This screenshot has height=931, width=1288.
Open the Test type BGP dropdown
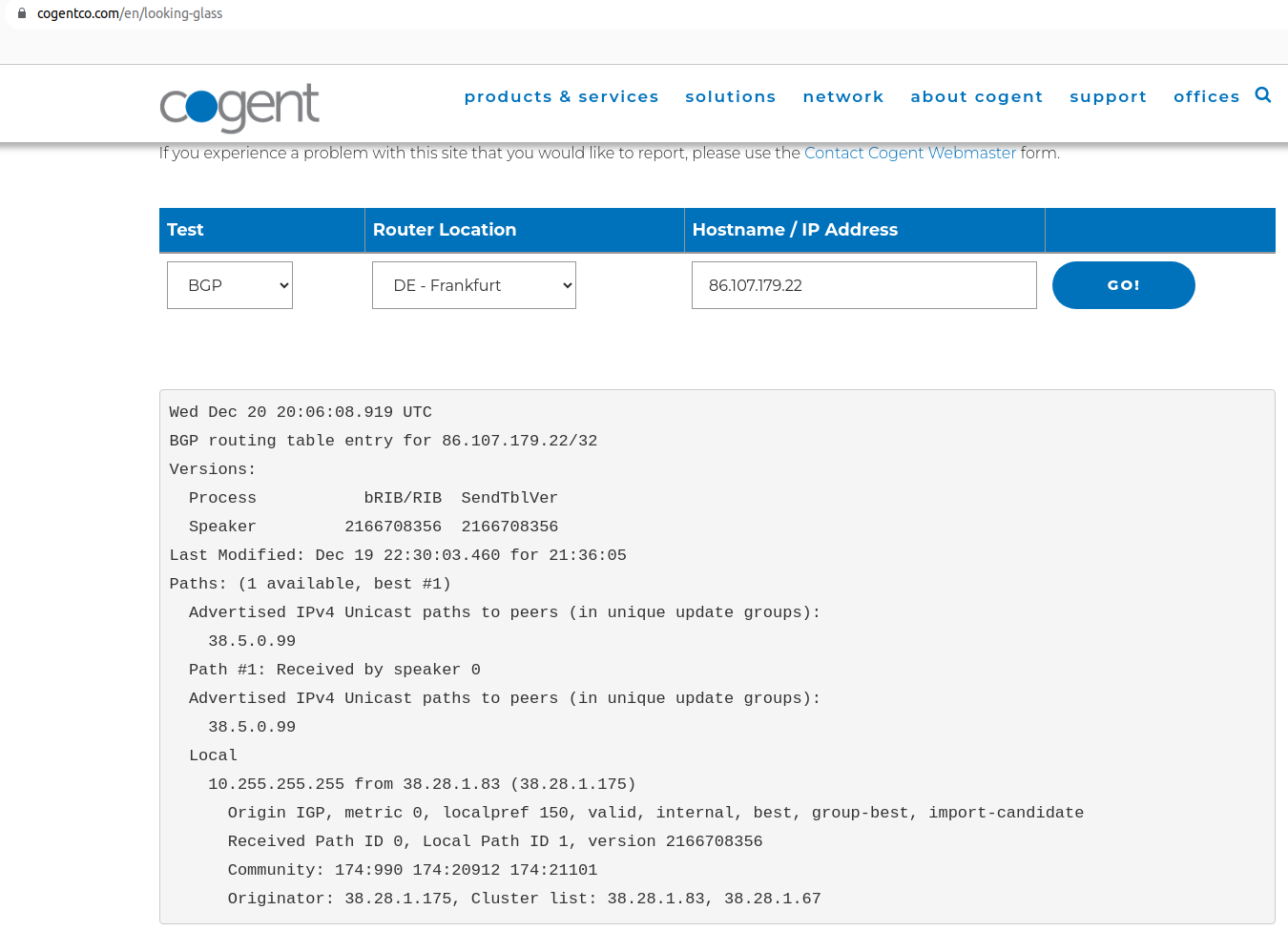(x=230, y=285)
